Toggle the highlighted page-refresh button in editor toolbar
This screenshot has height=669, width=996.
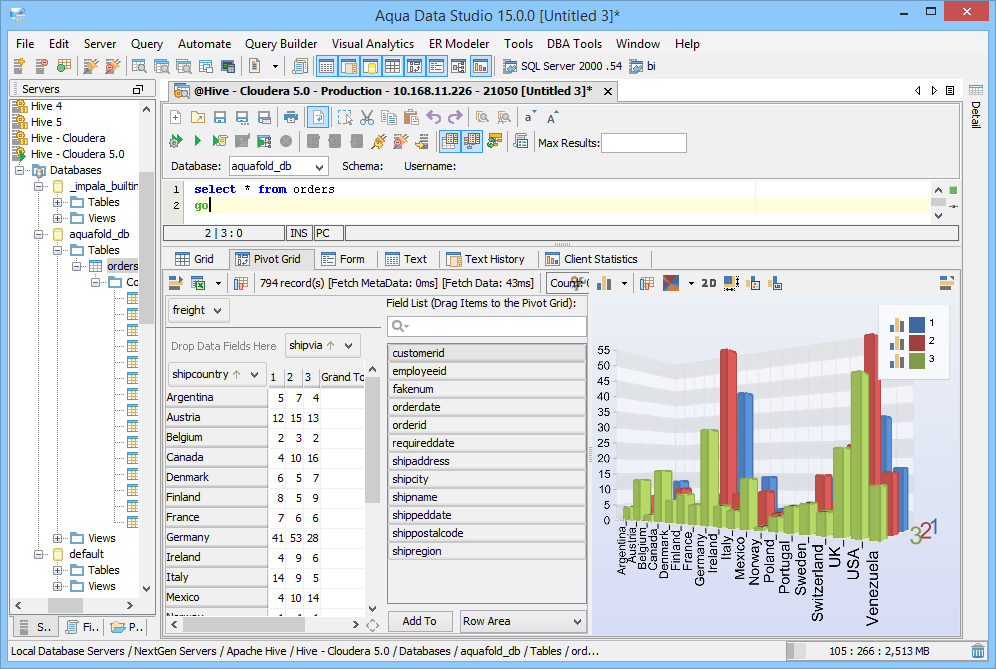click(x=318, y=118)
